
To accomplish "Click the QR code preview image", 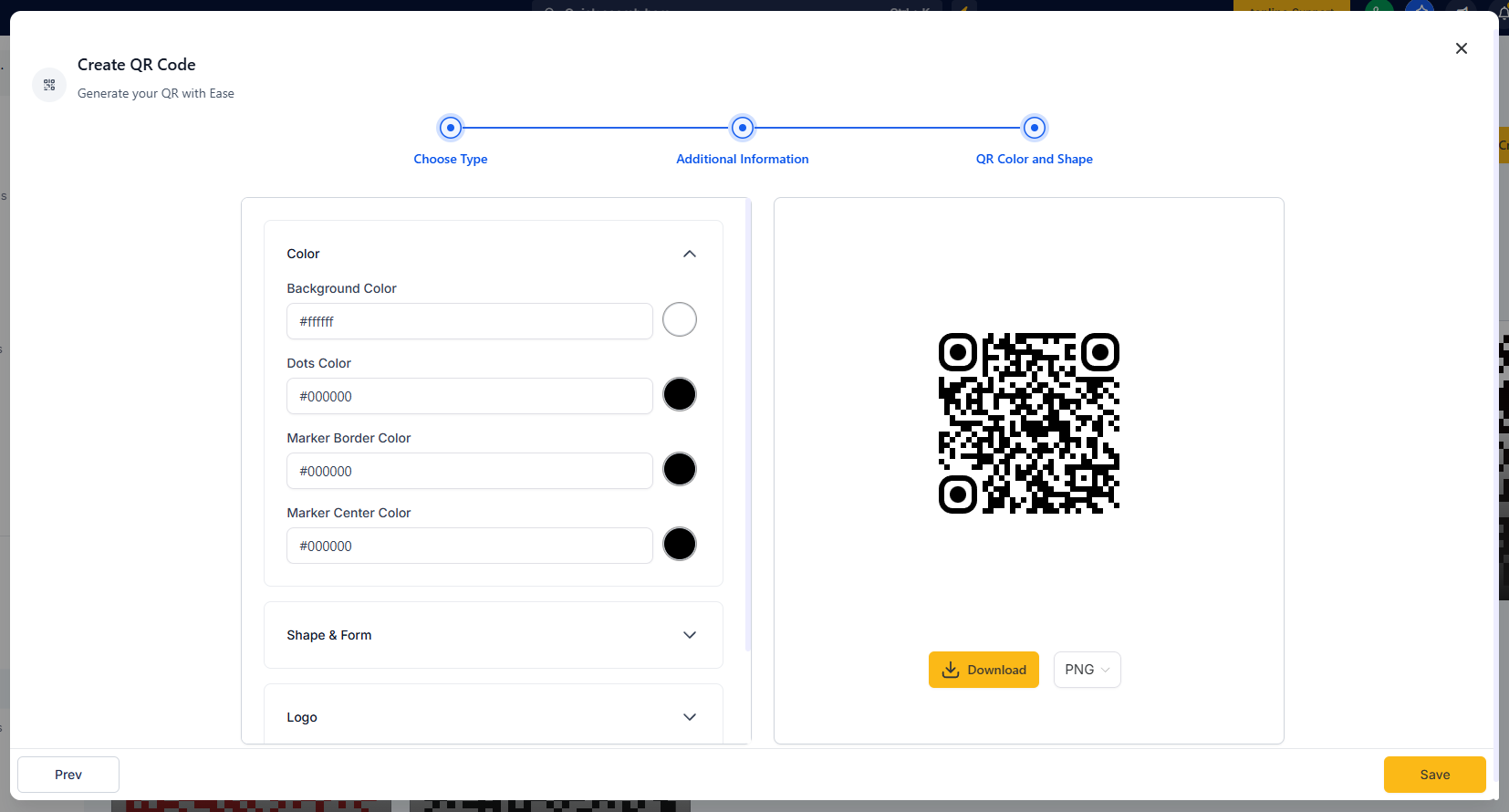I will coord(1029,423).
